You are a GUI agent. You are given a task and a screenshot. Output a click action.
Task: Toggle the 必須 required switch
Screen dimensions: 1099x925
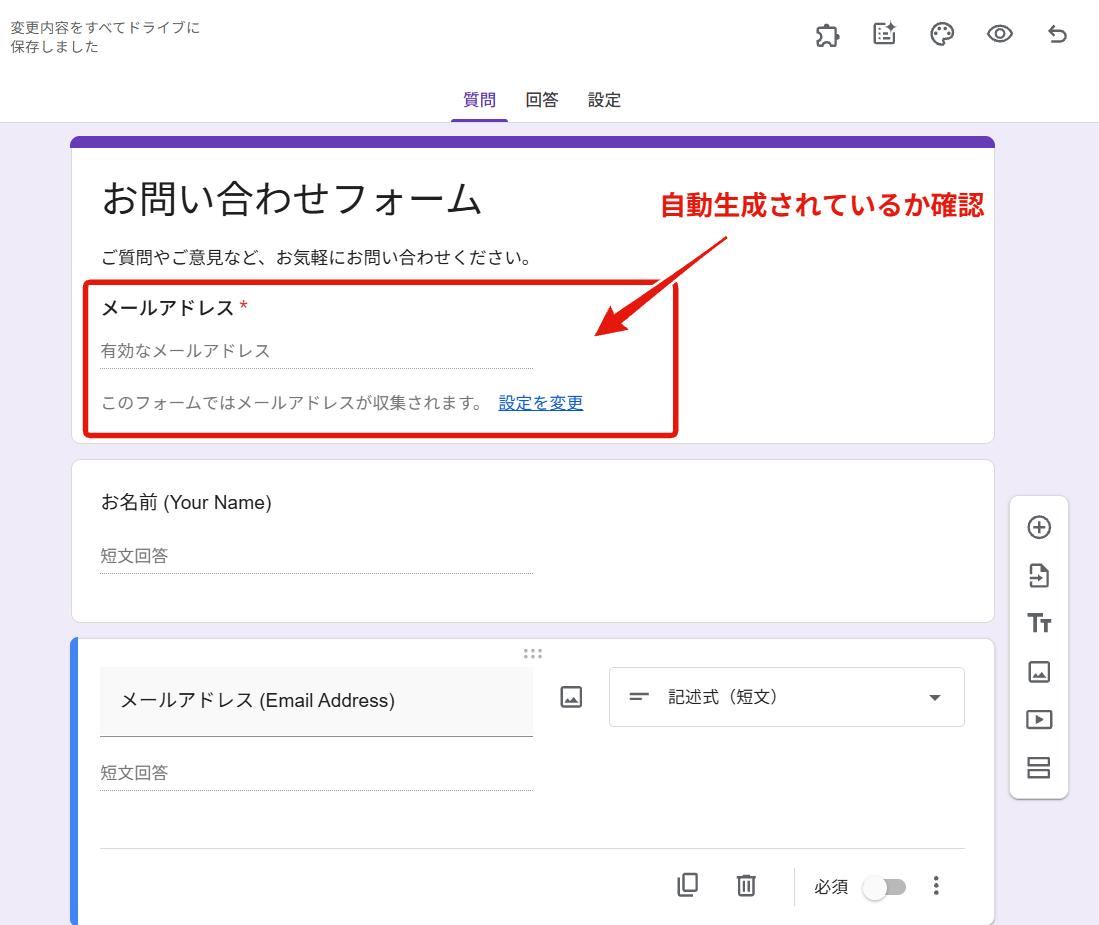pos(884,887)
